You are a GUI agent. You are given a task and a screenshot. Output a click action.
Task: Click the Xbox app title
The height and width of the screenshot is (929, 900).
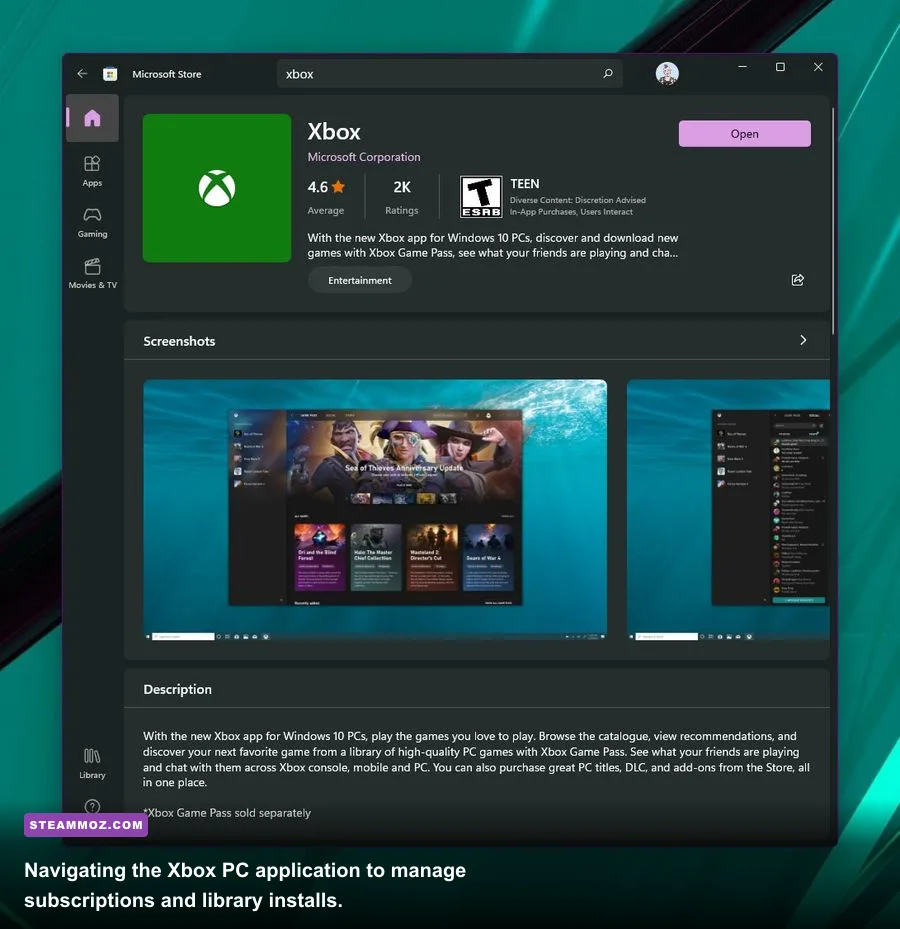point(334,132)
